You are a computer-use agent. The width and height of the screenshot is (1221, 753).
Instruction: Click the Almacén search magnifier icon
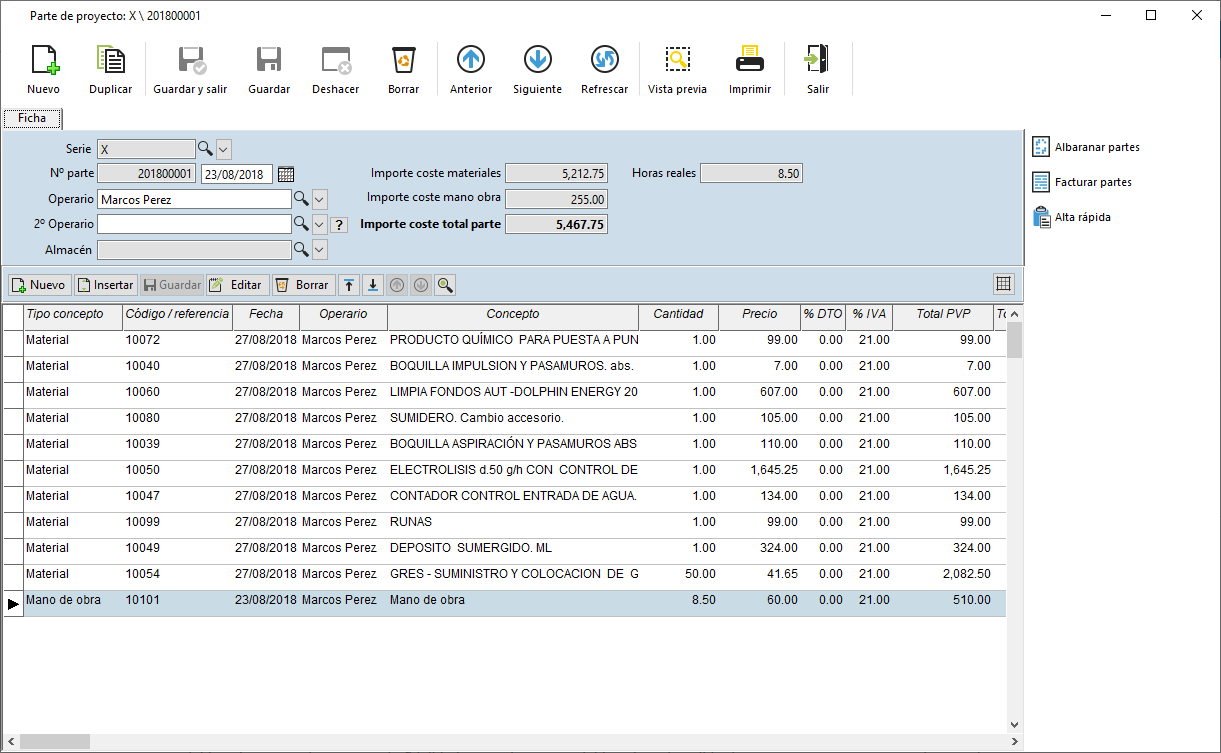coord(301,249)
